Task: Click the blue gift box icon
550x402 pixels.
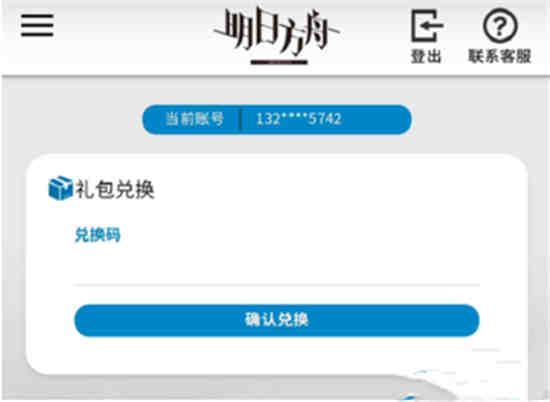Action: click(x=60, y=188)
